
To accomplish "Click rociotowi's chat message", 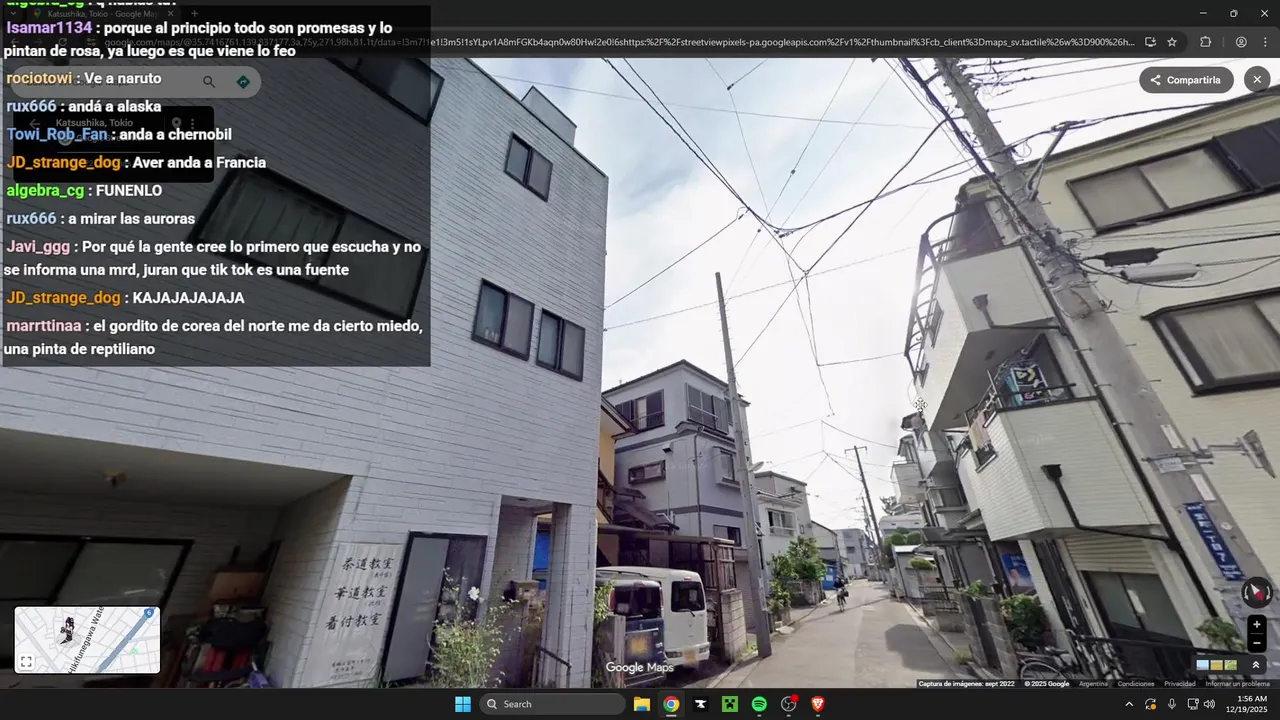I will pos(84,78).
